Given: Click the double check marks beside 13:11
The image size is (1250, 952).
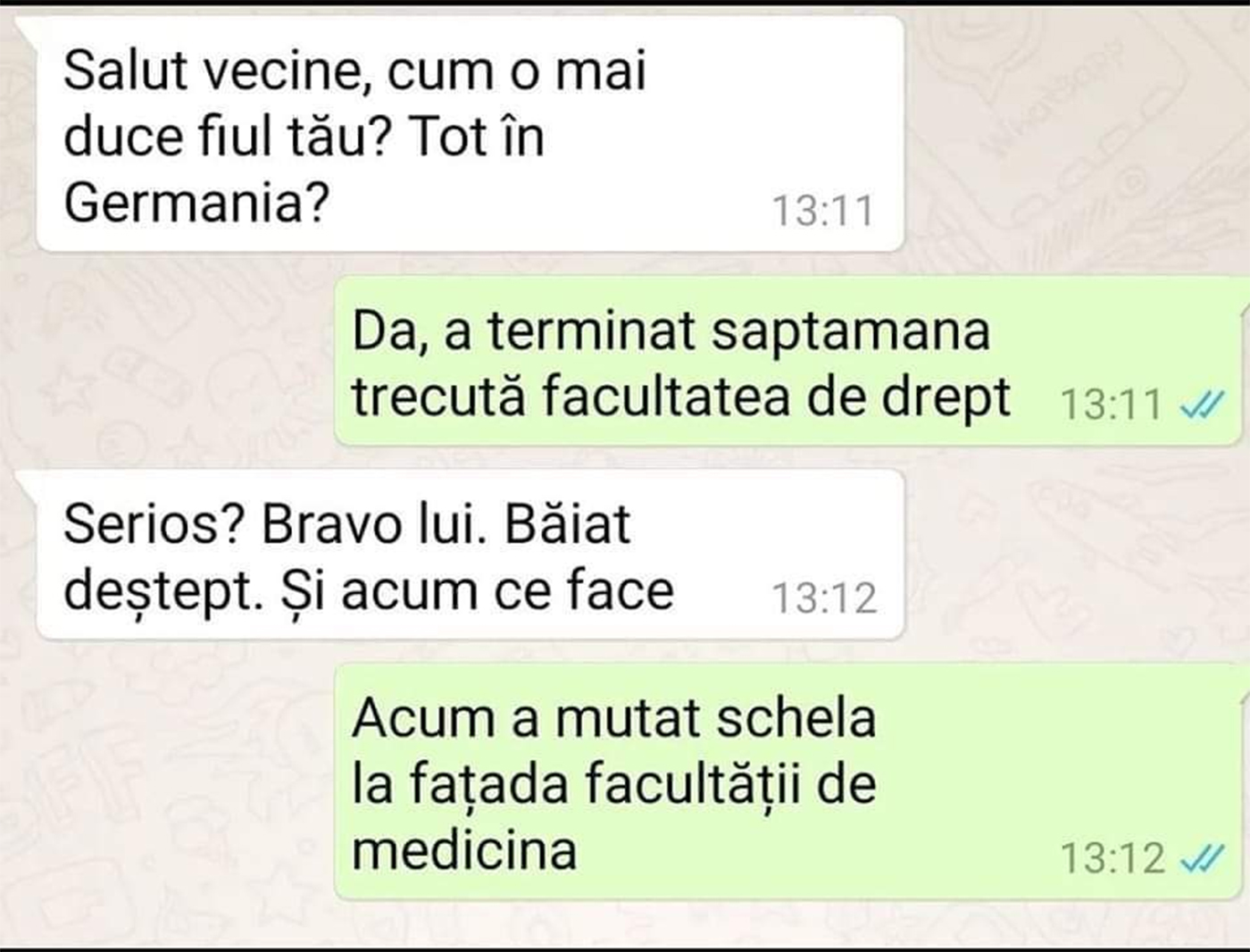Looking at the screenshot, I should click(1201, 405).
